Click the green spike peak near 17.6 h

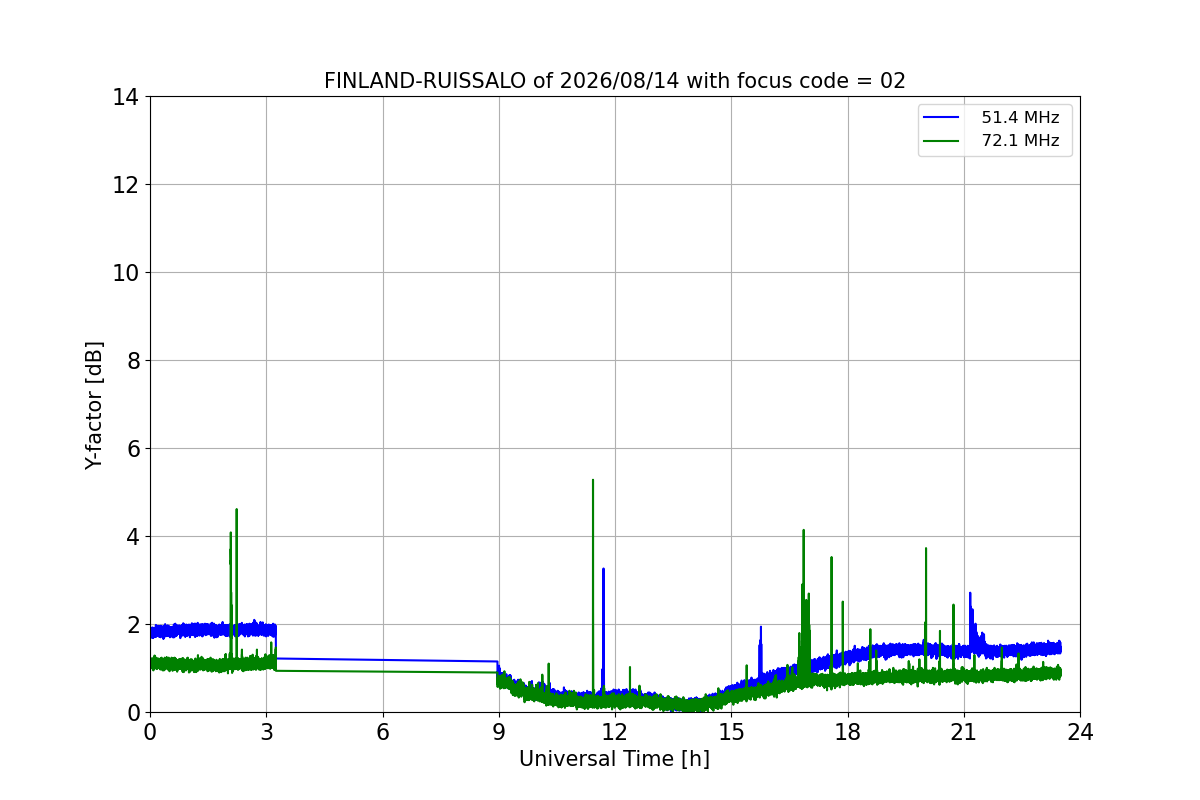coord(831,558)
